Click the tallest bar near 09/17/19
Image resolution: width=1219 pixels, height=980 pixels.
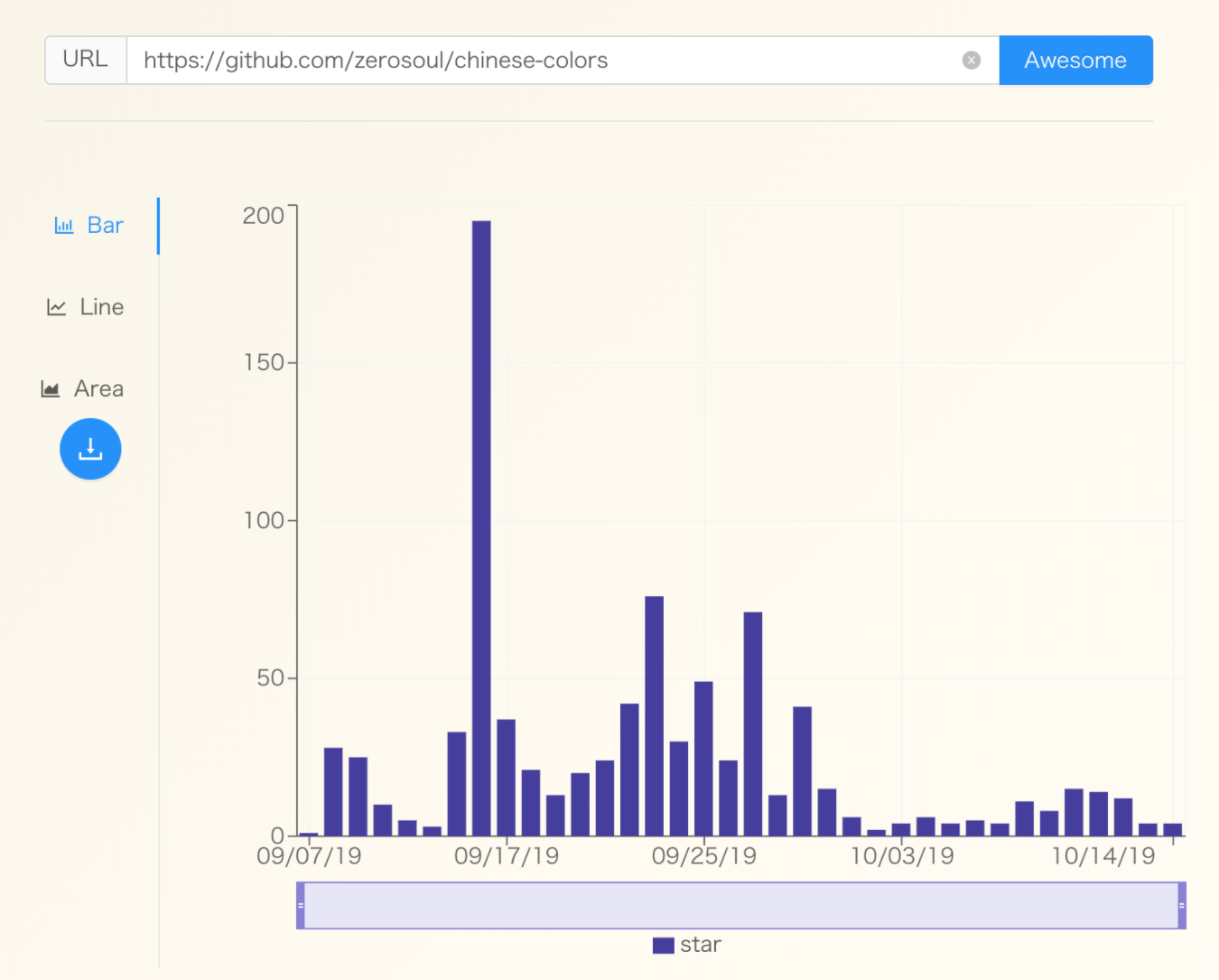[481, 524]
